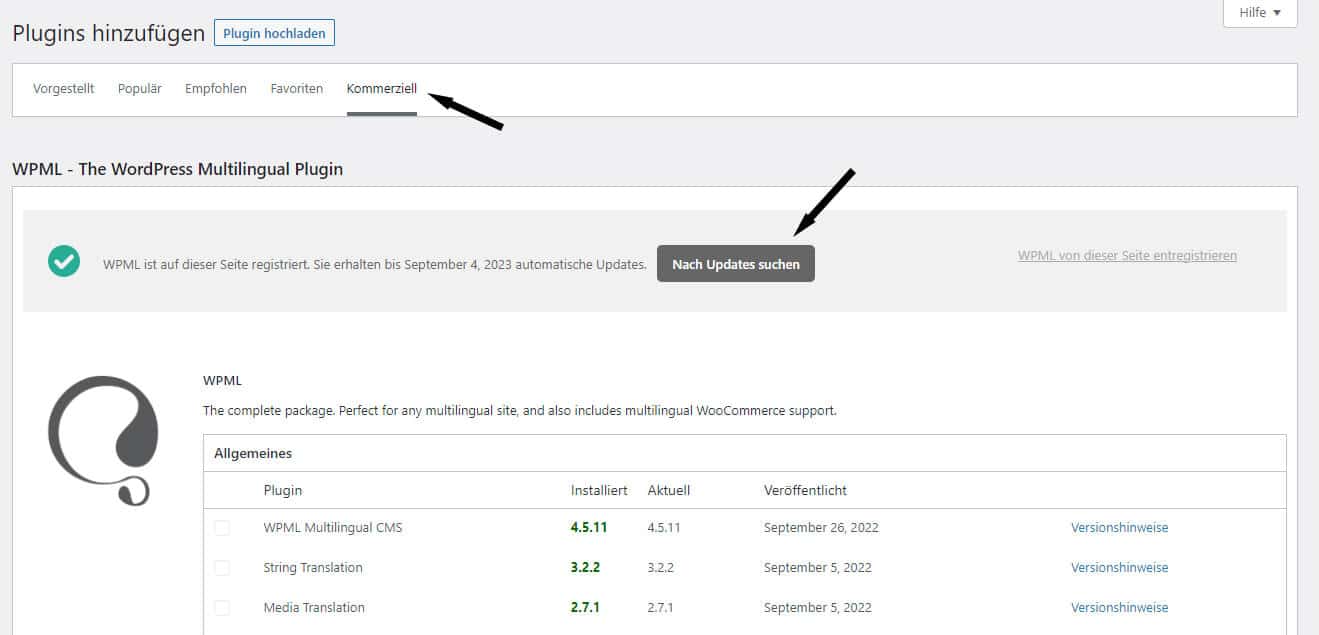Viewport: 1319px width, 635px height.
Task: Click the Allgemeines section header
Action: coord(253,453)
